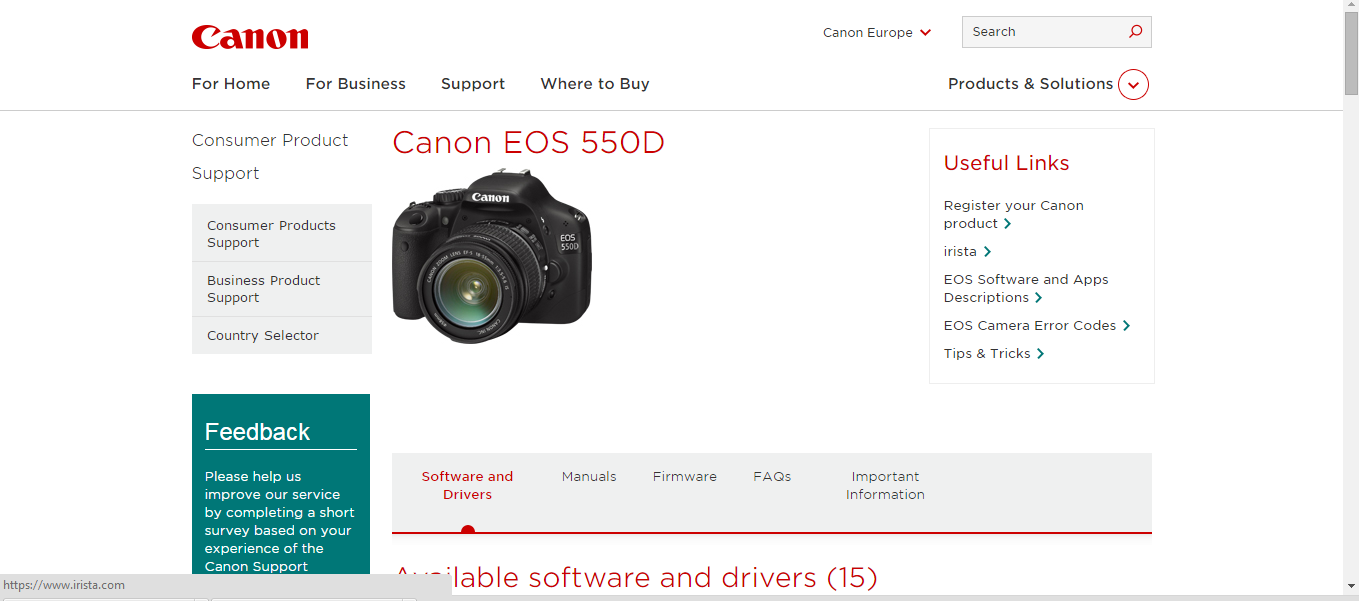
Task: Open EOS Software and Apps Descriptions
Action: [1026, 288]
